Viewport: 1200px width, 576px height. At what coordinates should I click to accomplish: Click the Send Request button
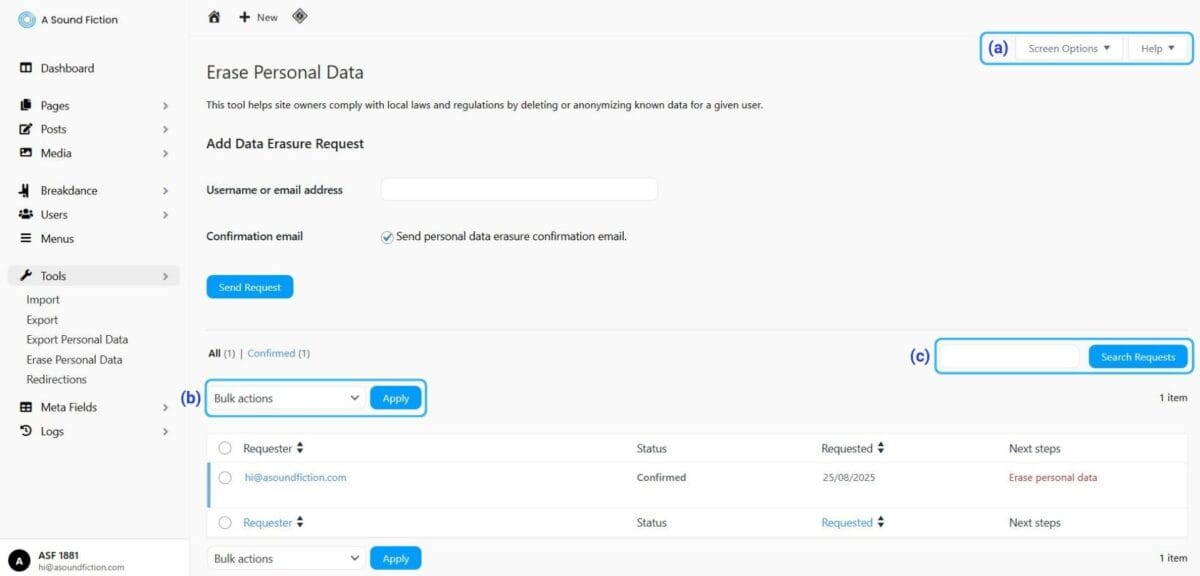250,287
